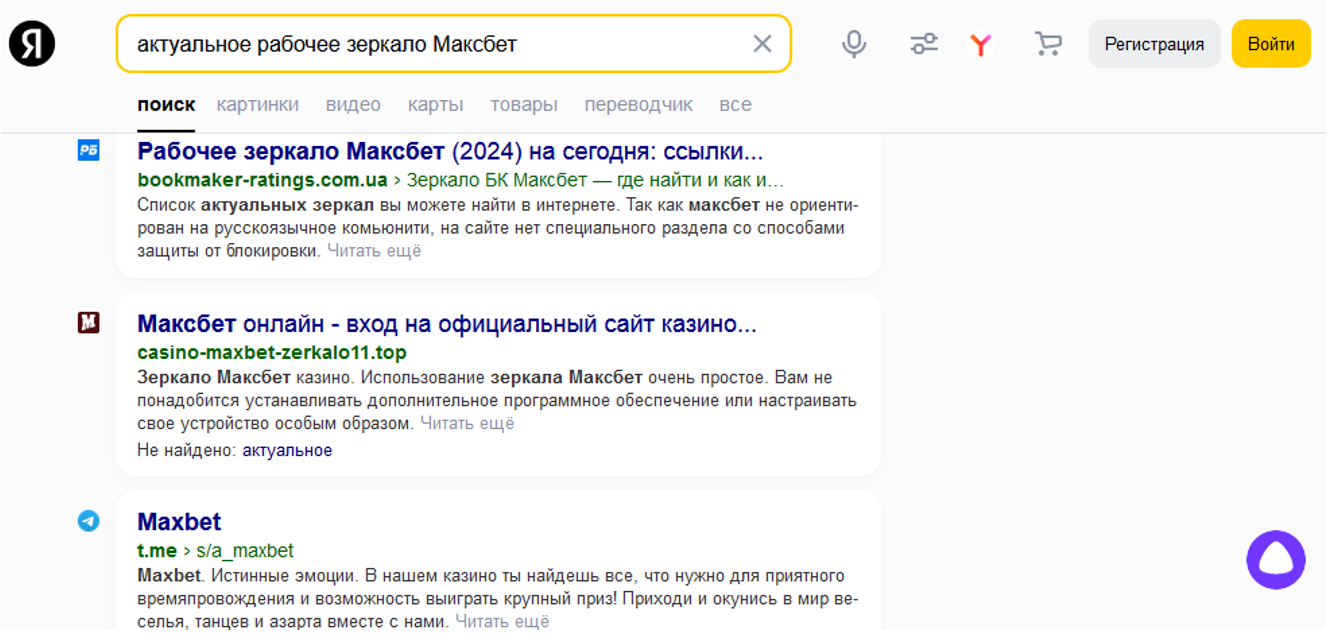The height and width of the screenshot is (633, 1328).
Task: Open the shopping cart icon
Action: (x=1048, y=44)
